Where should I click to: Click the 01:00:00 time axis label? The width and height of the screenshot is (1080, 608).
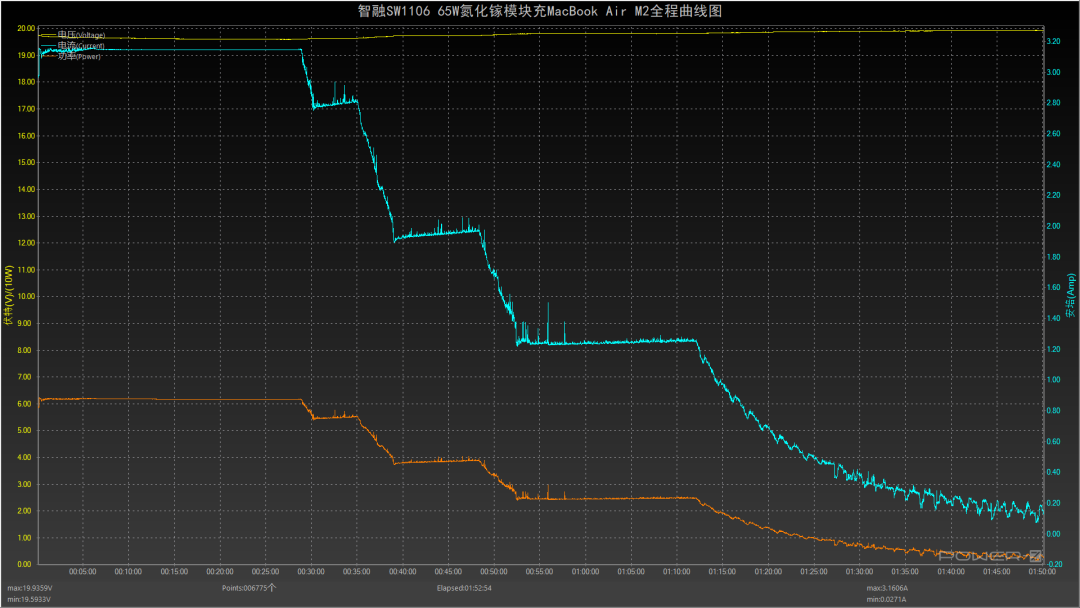[x=585, y=572]
